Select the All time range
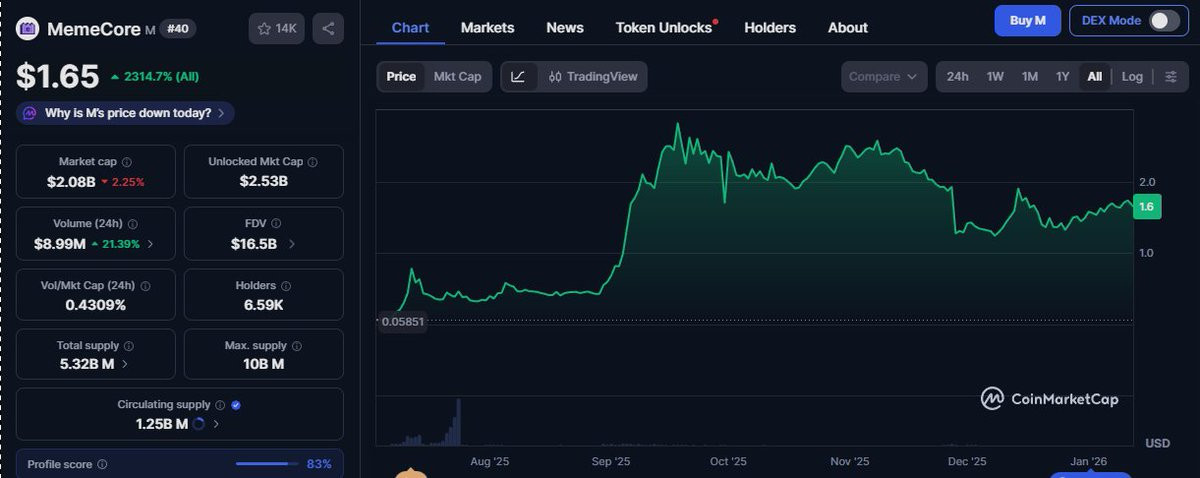Image resolution: width=1200 pixels, height=478 pixels. pos(1094,76)
